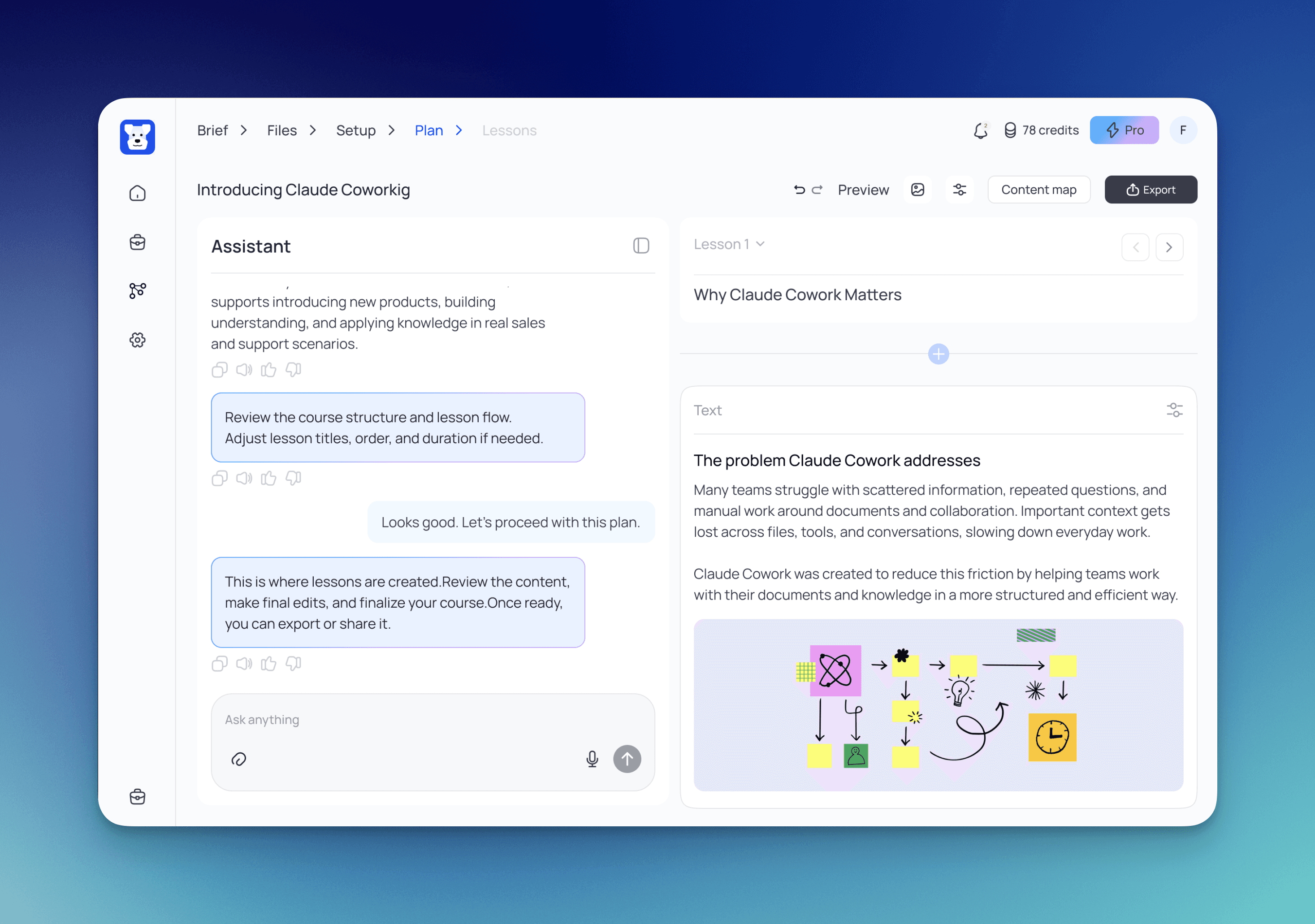Screen dimensions: 1315x924
Task: Undo the last edit
Action: (800, 190)
